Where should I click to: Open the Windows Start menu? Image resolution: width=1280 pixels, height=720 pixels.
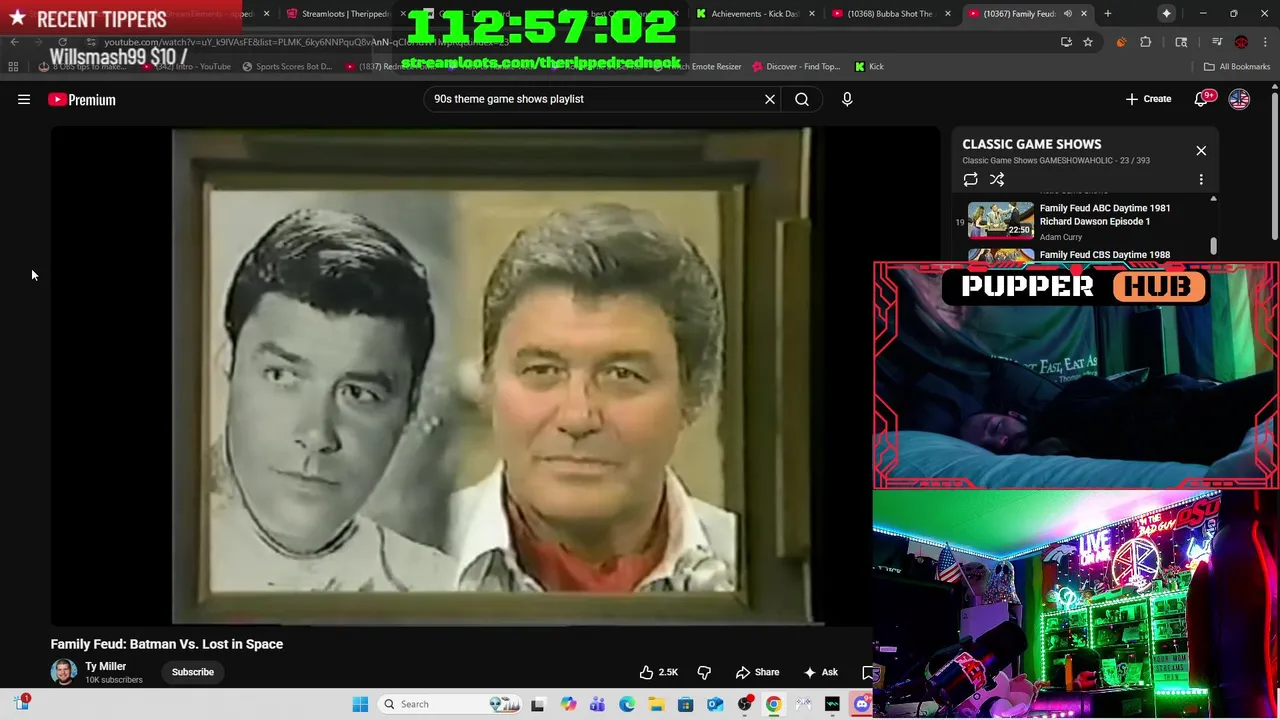pyautogui.click(x=360, y=704)
